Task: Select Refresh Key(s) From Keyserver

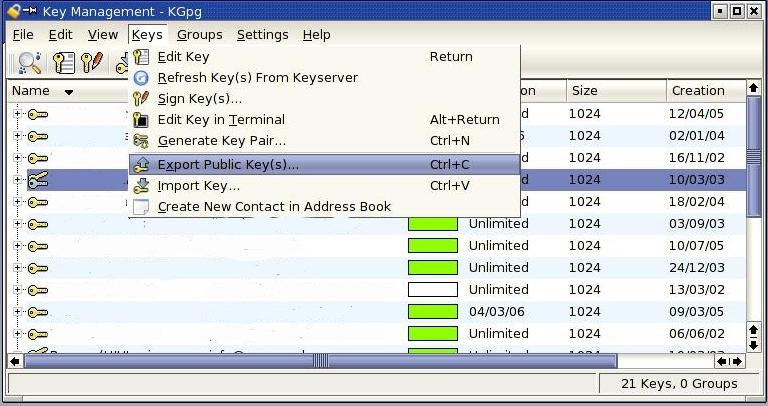Action: 324,78
